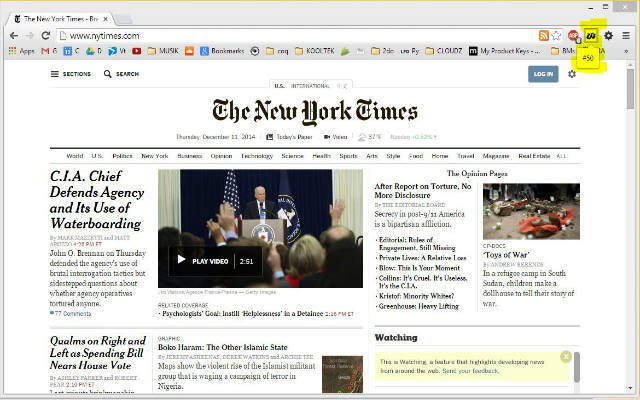Select the World section
The height and width of the screenshot is (400, 640).
click(x=75, y=156)
